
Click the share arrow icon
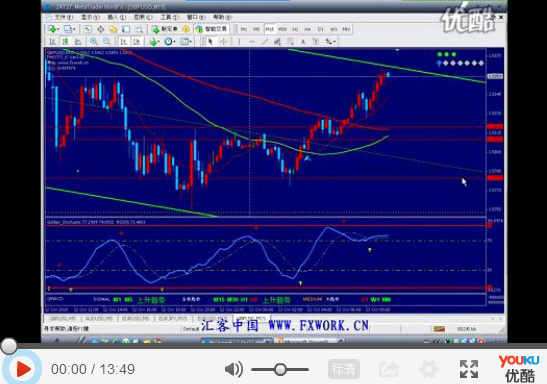(x=389, y=369)
